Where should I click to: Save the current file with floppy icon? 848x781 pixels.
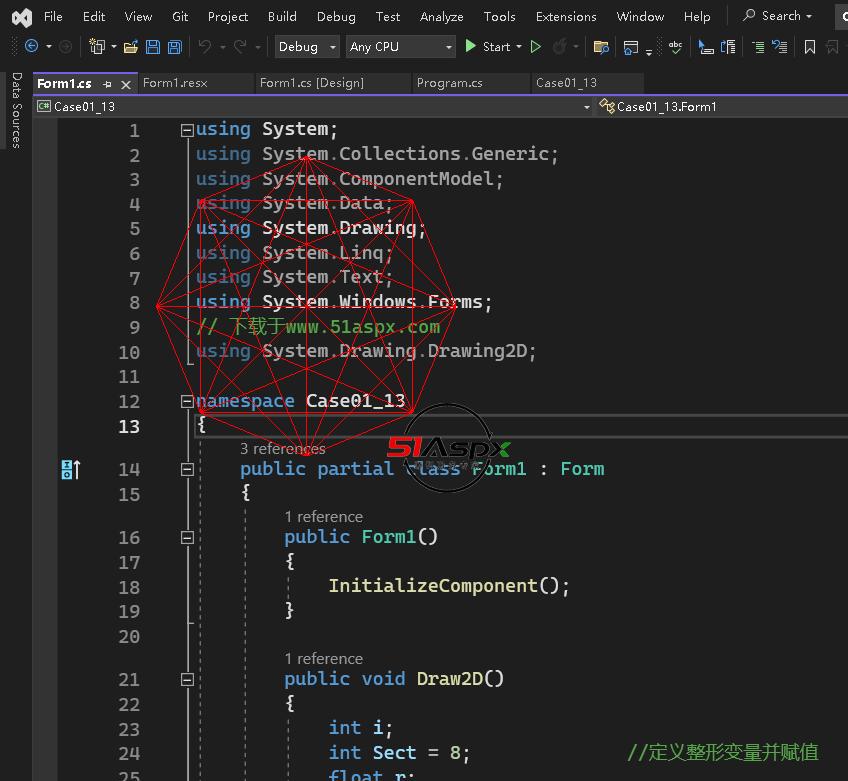coord(153,47)
